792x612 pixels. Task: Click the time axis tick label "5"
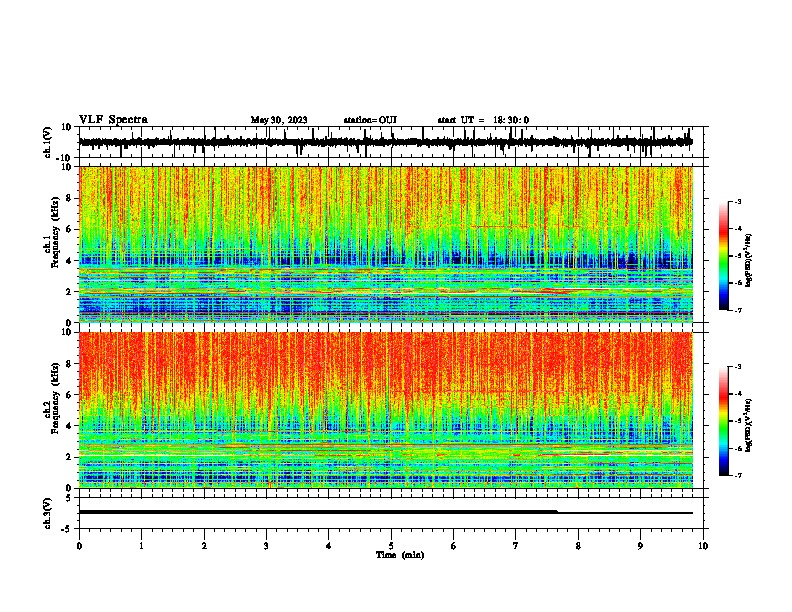(x=391, y=546)
